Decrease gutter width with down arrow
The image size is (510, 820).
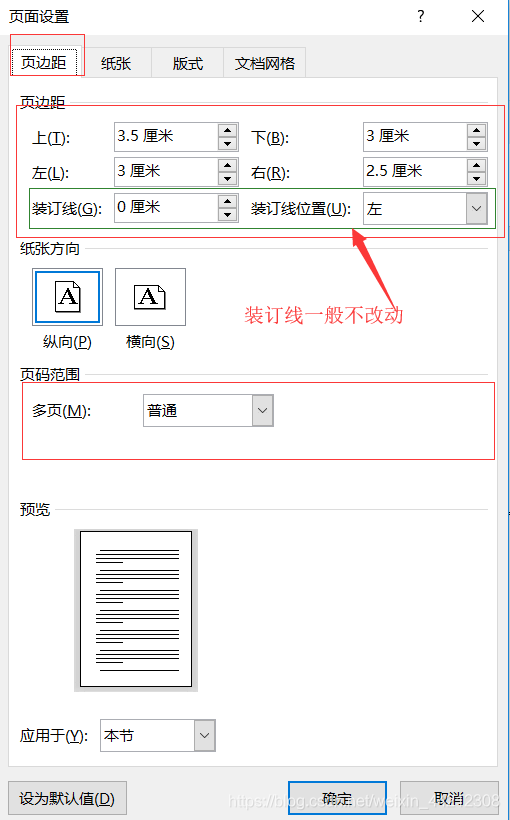[x=228, y=214]
